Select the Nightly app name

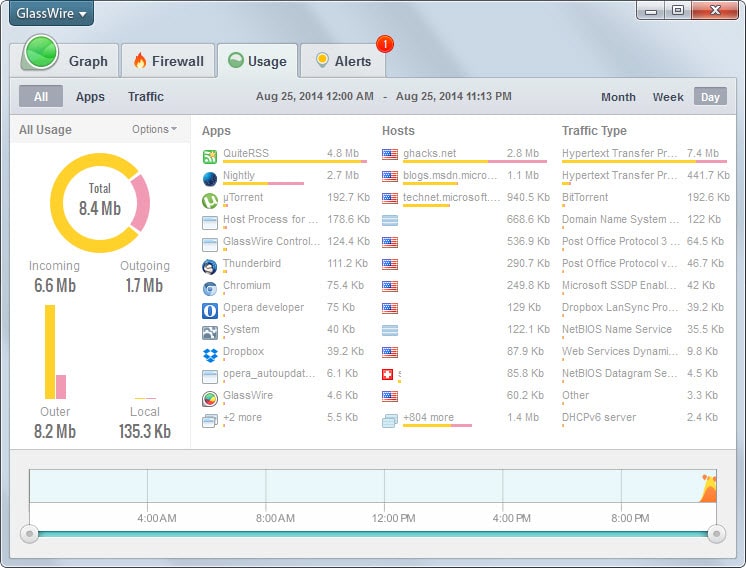239,175
